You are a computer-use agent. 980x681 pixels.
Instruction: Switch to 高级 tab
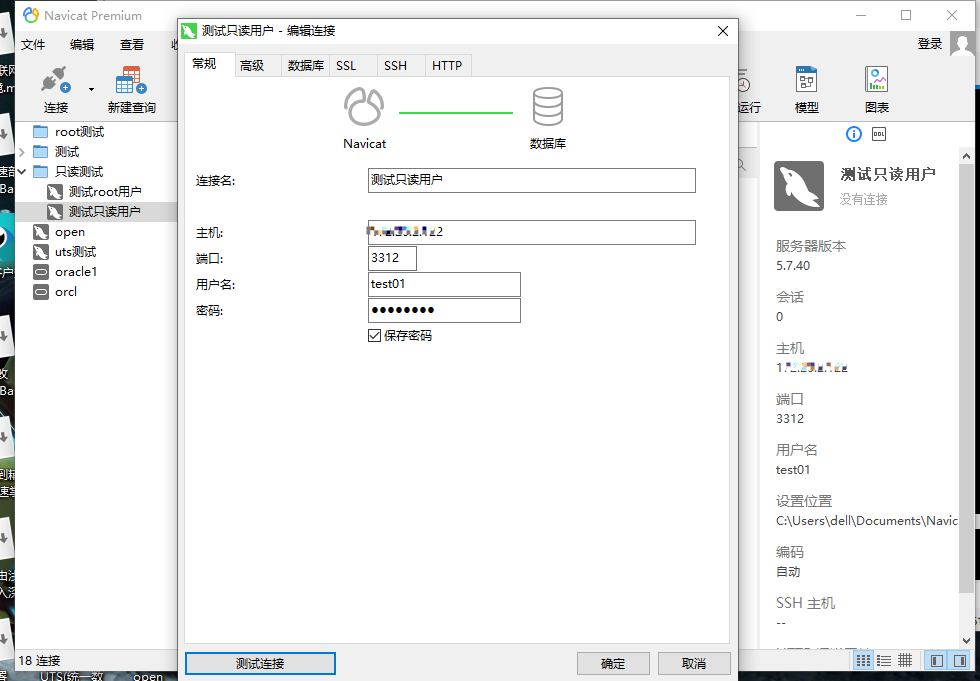252,66
